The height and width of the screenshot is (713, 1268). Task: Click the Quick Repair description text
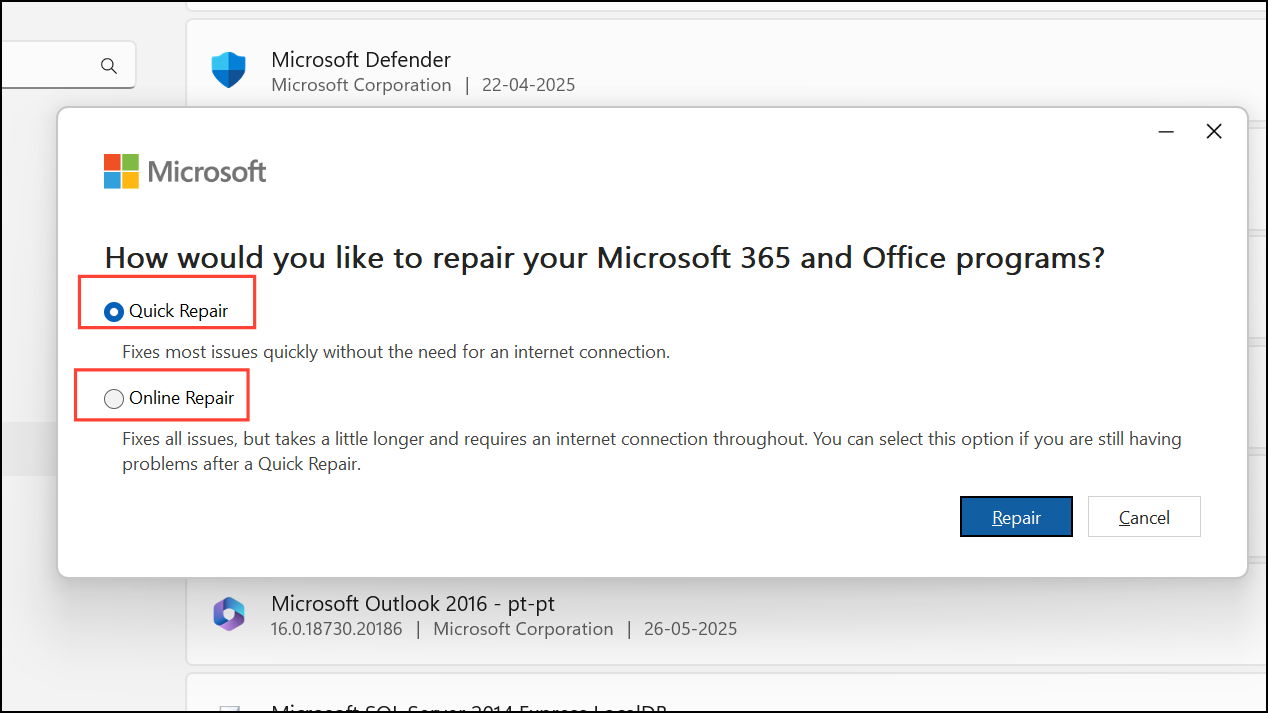[x=396, y=352]
